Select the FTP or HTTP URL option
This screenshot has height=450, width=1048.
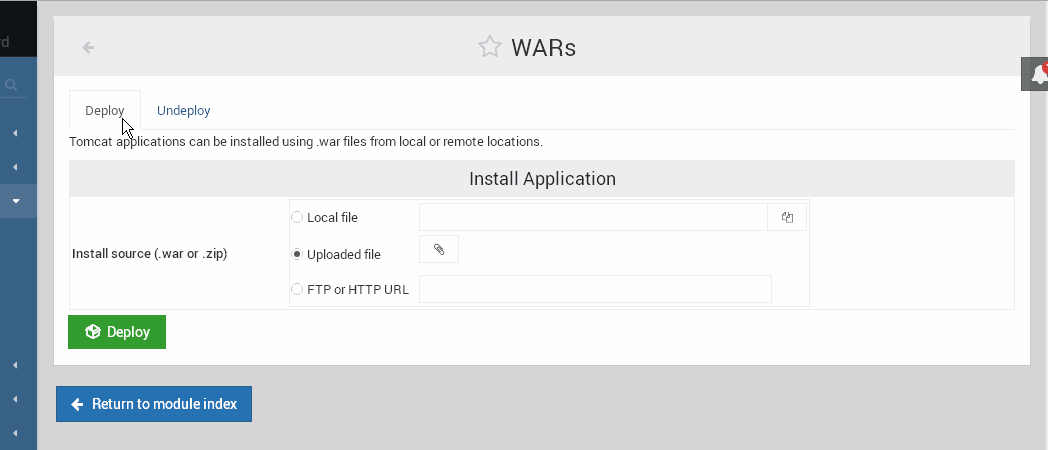[x=297, y=290]
